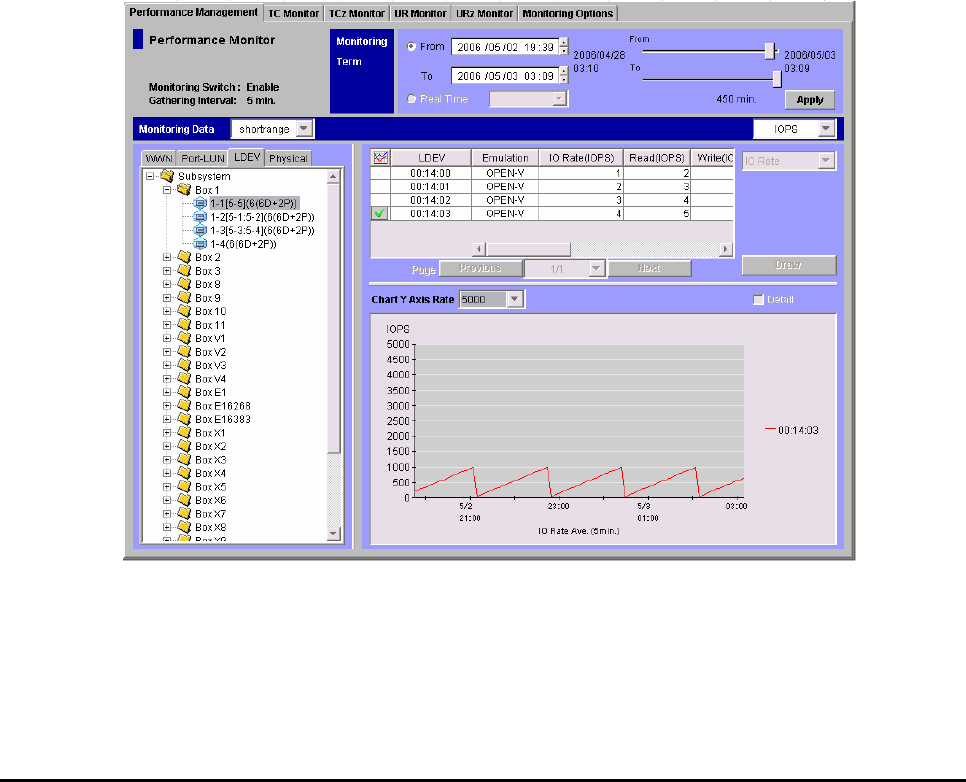Click the Box 1 open folder icon
This screenshot has height=782, width=966.
click(x=183, y=189)
